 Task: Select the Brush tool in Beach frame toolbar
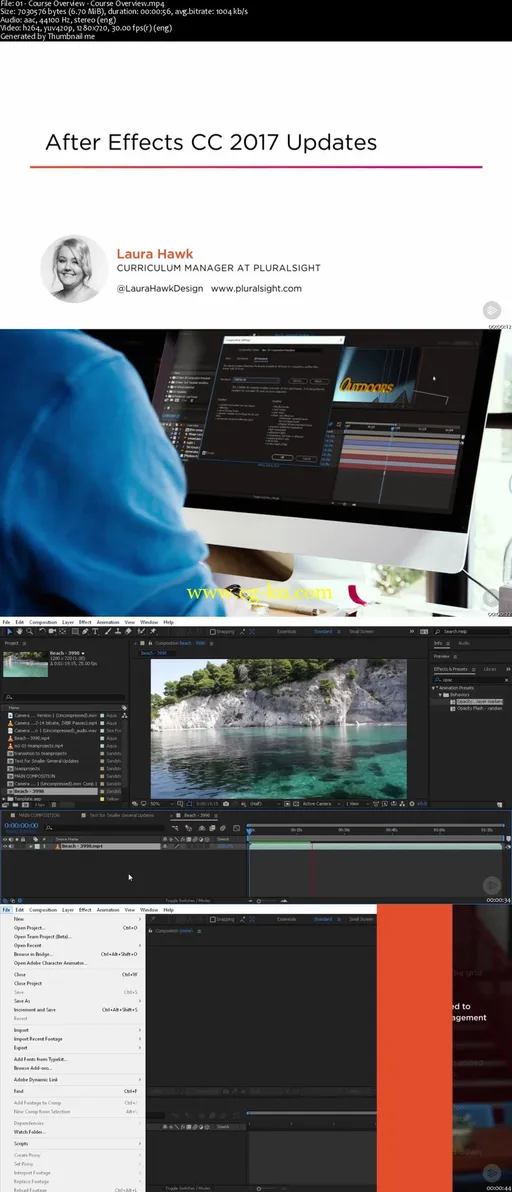pos(107,631)
